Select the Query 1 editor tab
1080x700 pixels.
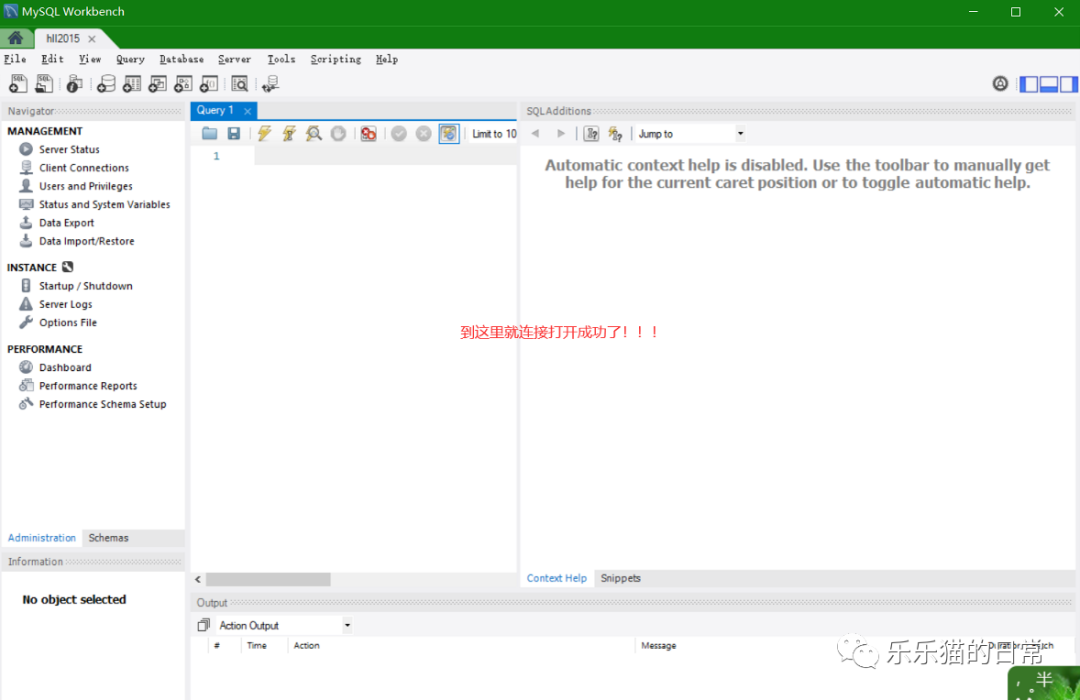click(x=215, y=110)
